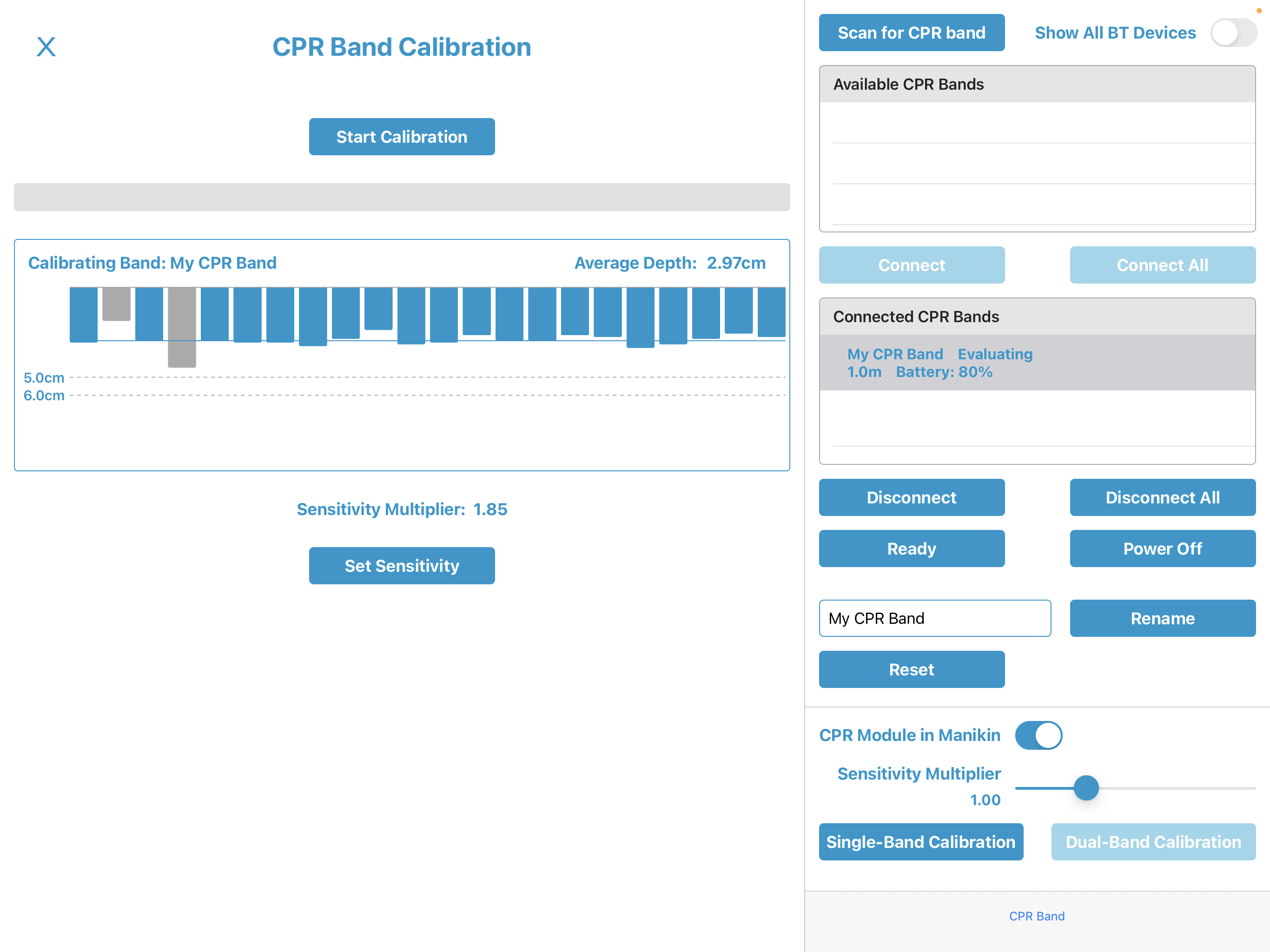This screenshot has width=1270, height=952.
Task: Close the CPR Band Calibration screen
Action: coord(46,46)
